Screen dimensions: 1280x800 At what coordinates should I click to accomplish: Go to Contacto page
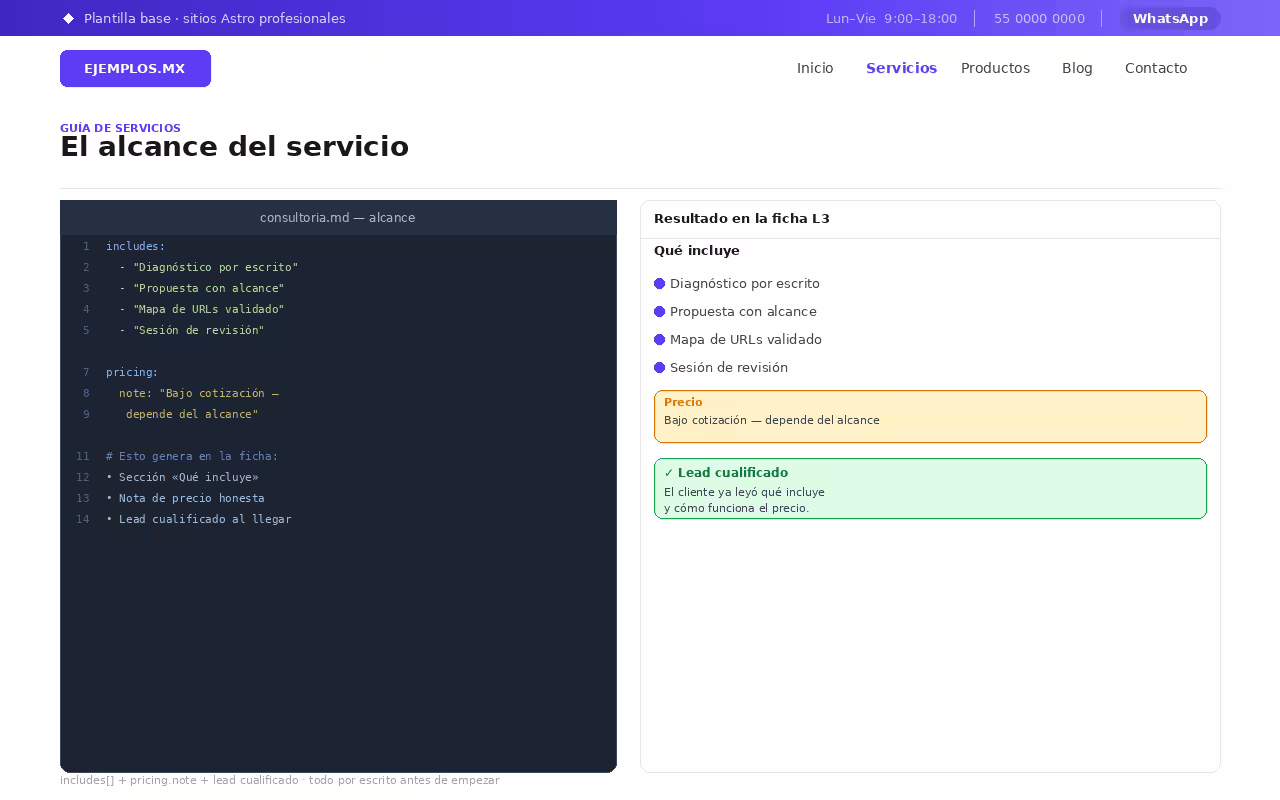pyautogui.click(x=1156, y=68)
